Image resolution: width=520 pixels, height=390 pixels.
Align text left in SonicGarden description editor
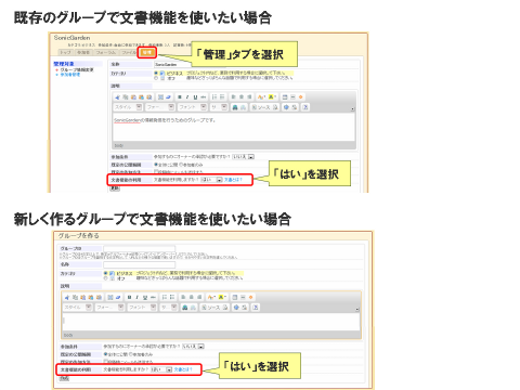click(x=233, y=97)
